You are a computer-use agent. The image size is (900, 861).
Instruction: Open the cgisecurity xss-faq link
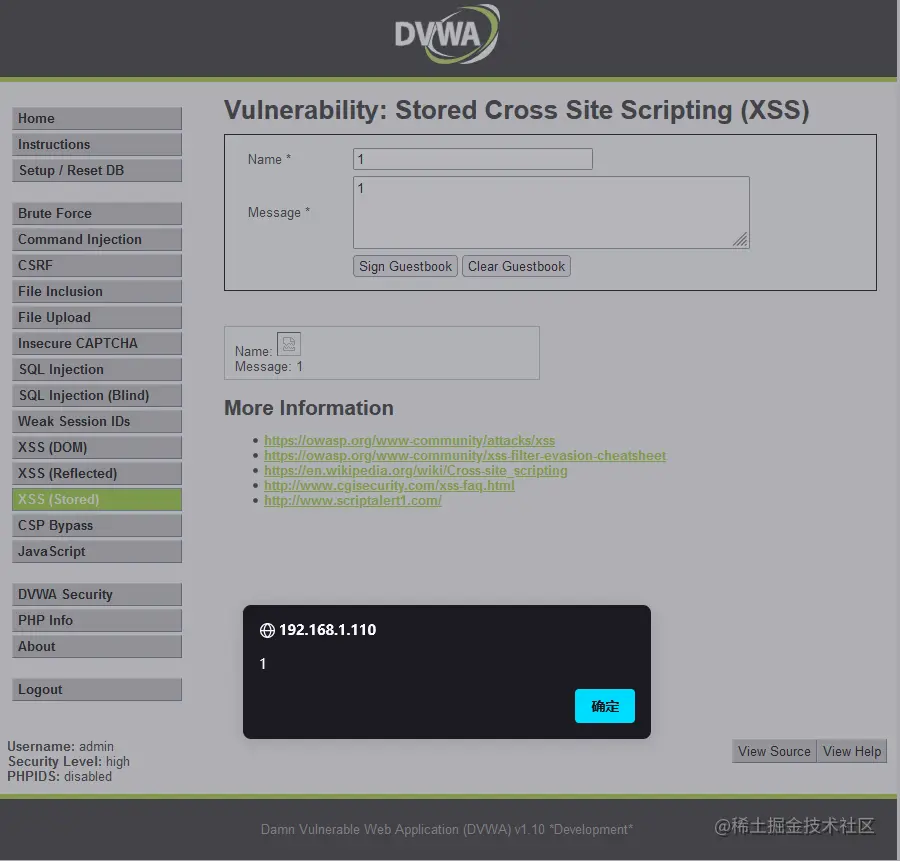coord(389,485)
